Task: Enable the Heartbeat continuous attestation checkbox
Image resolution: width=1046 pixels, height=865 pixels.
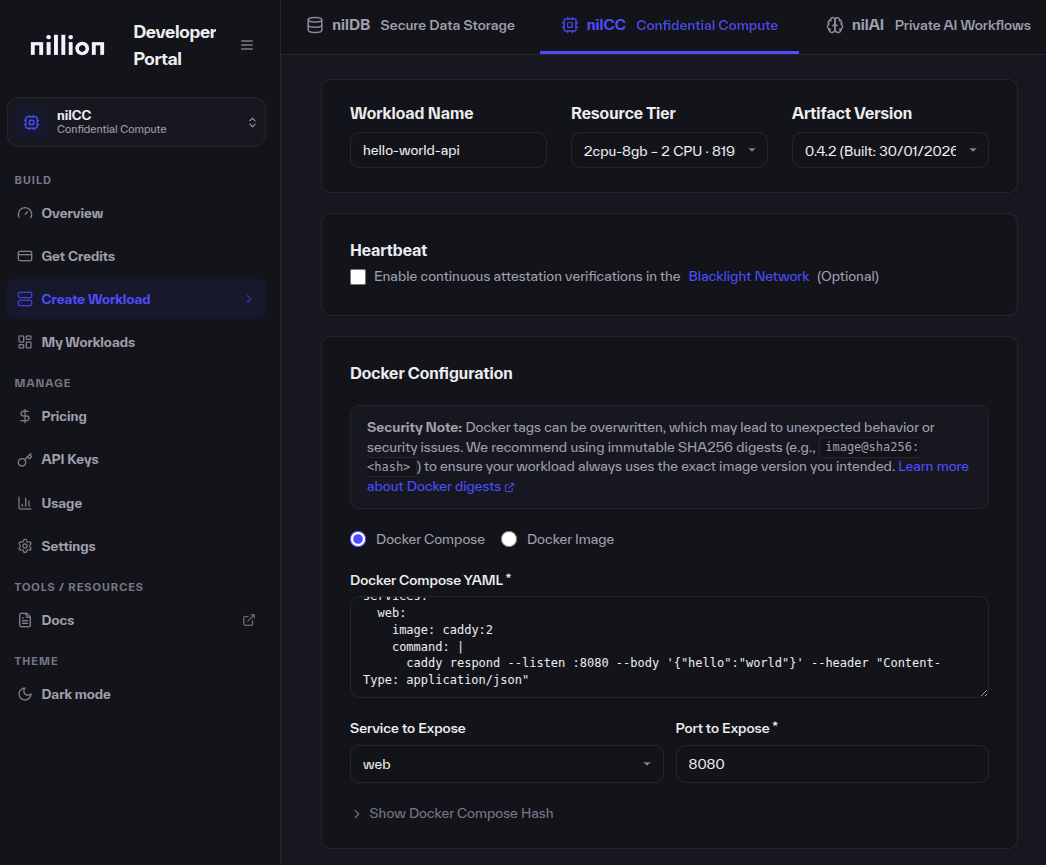Action: (358, 277)
